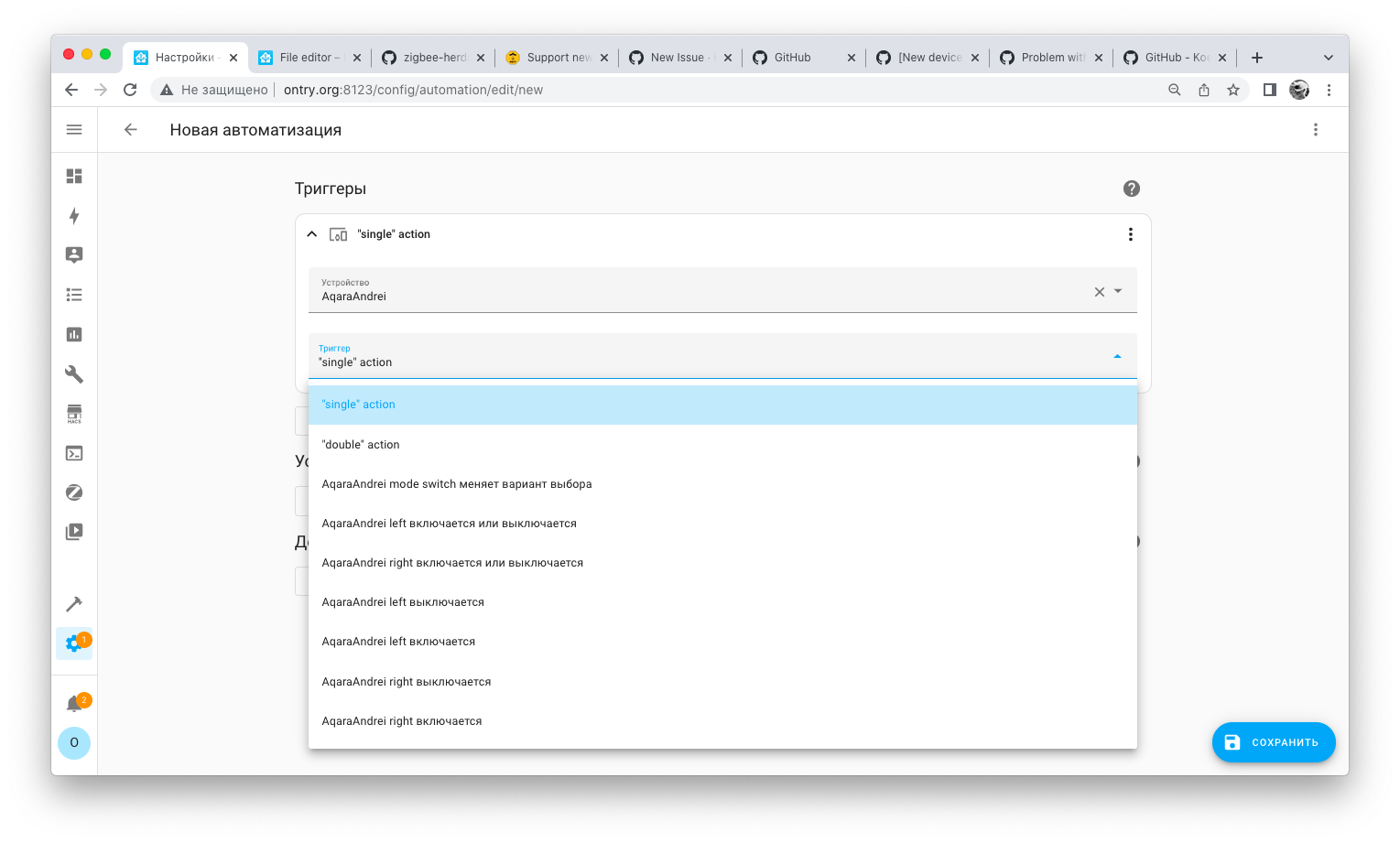Select AqaraAndrei right выключается option
This screenshot has height=843, width=1400.
pos(406,681)
